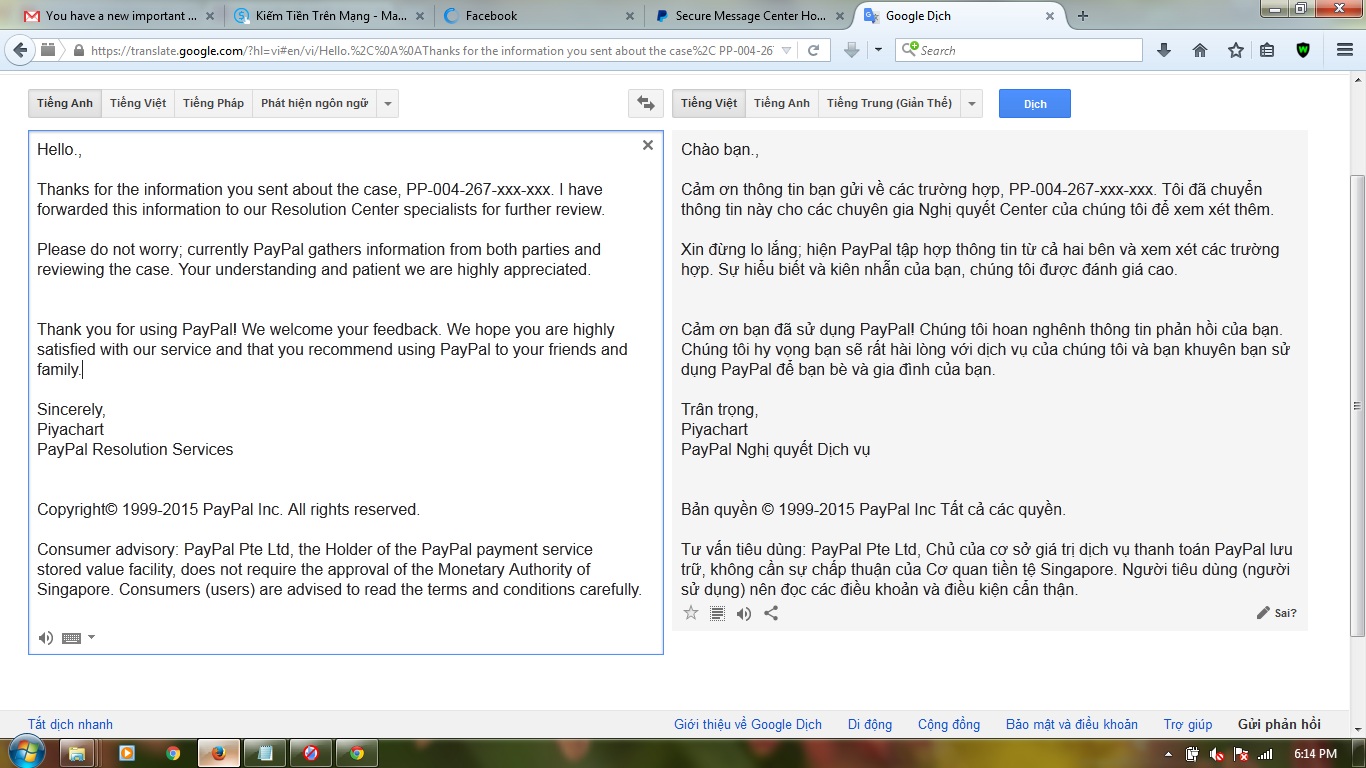Bookmark this page with the star
The width and height of the screenshot is (1366, 768).
tap(1236, 50)
